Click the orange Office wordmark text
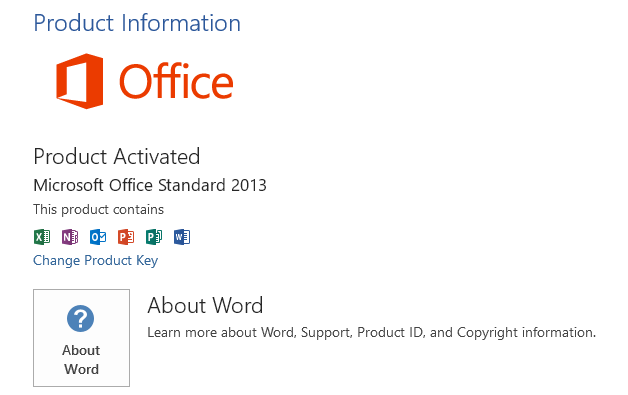Image resolution: width=628 pixels, height=395 pixels. coord(176,81)
